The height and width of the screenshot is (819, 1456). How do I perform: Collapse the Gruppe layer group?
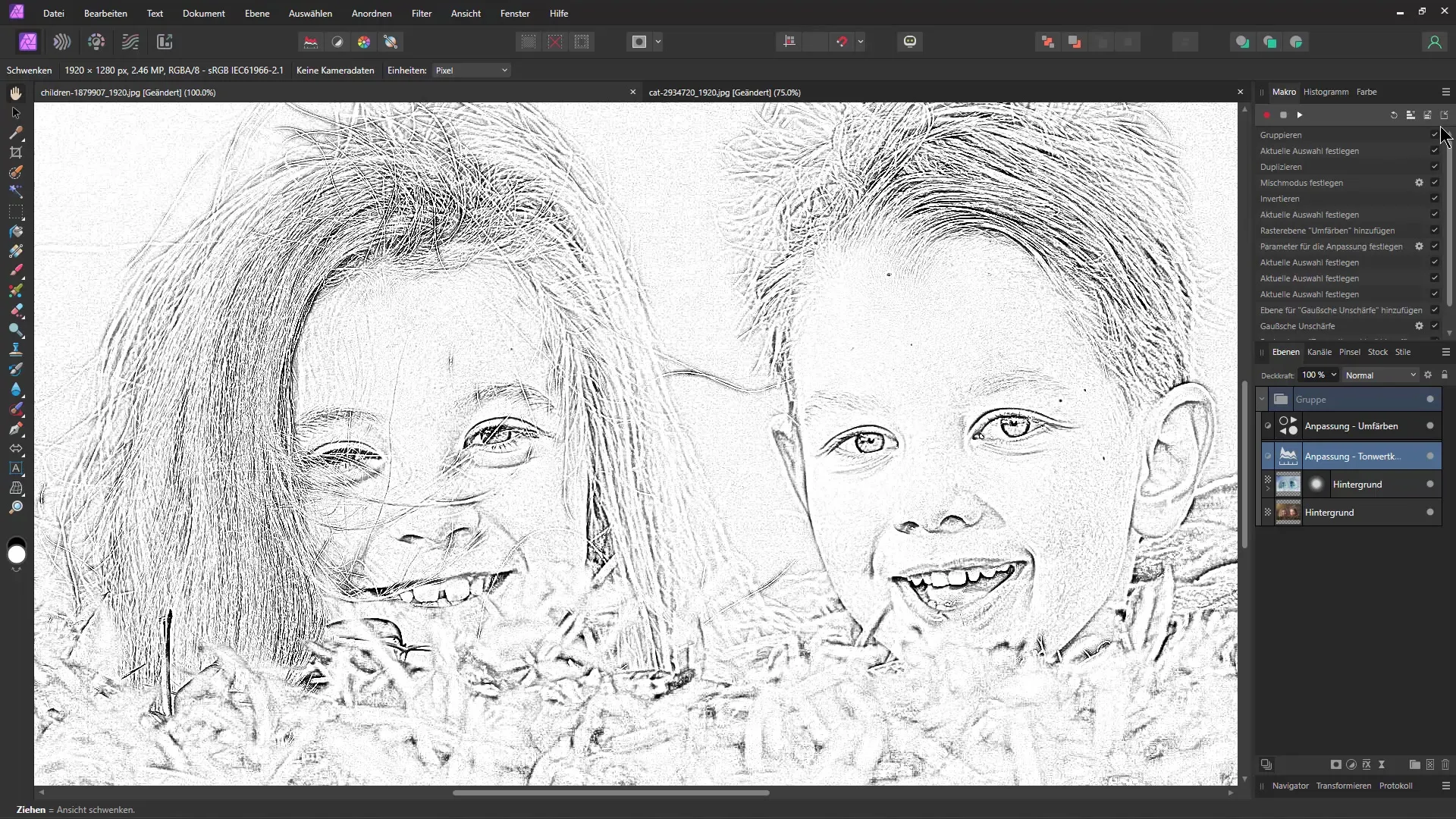coord(1262,400)
